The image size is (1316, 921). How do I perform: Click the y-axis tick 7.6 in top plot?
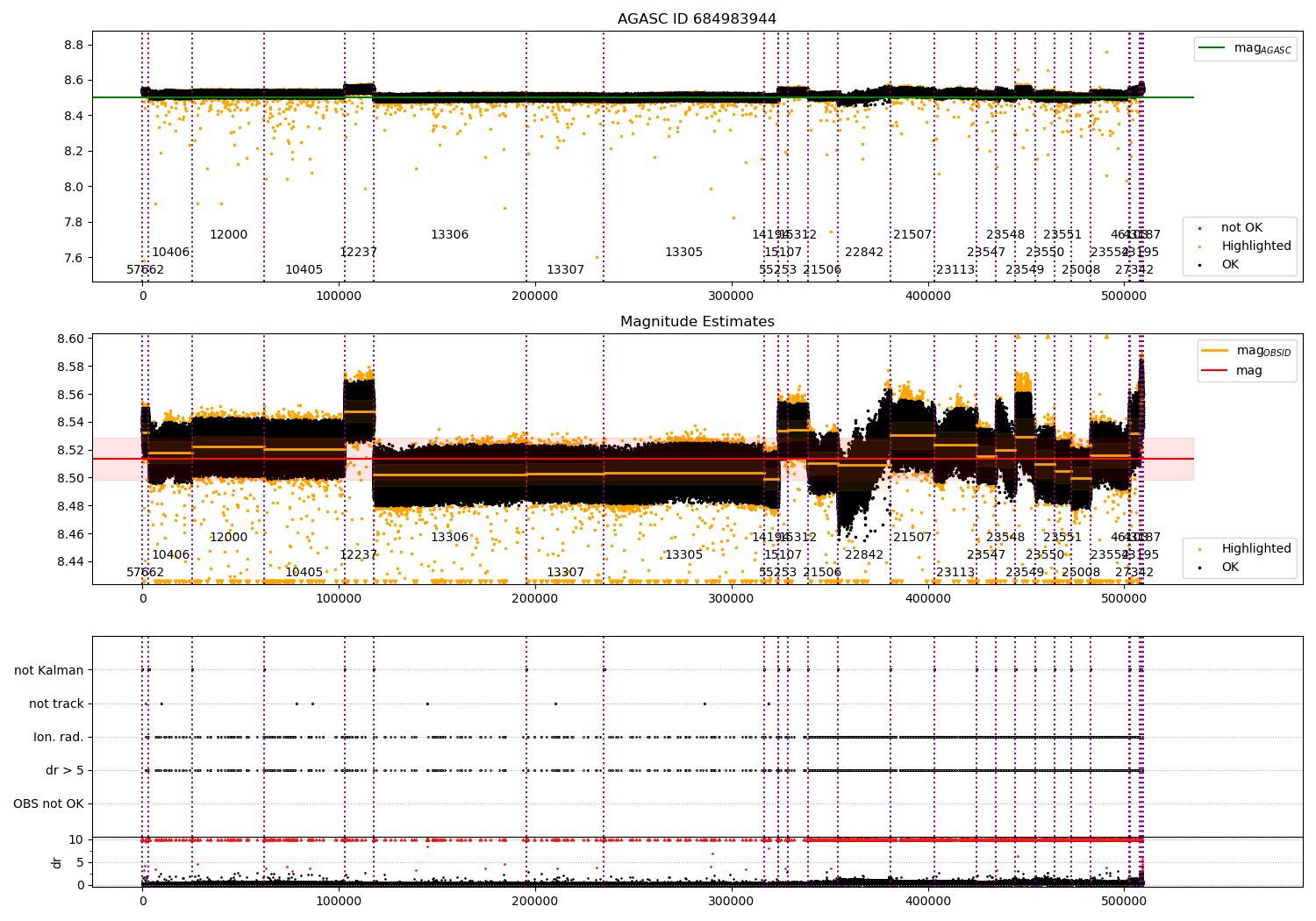coord(74,258)
